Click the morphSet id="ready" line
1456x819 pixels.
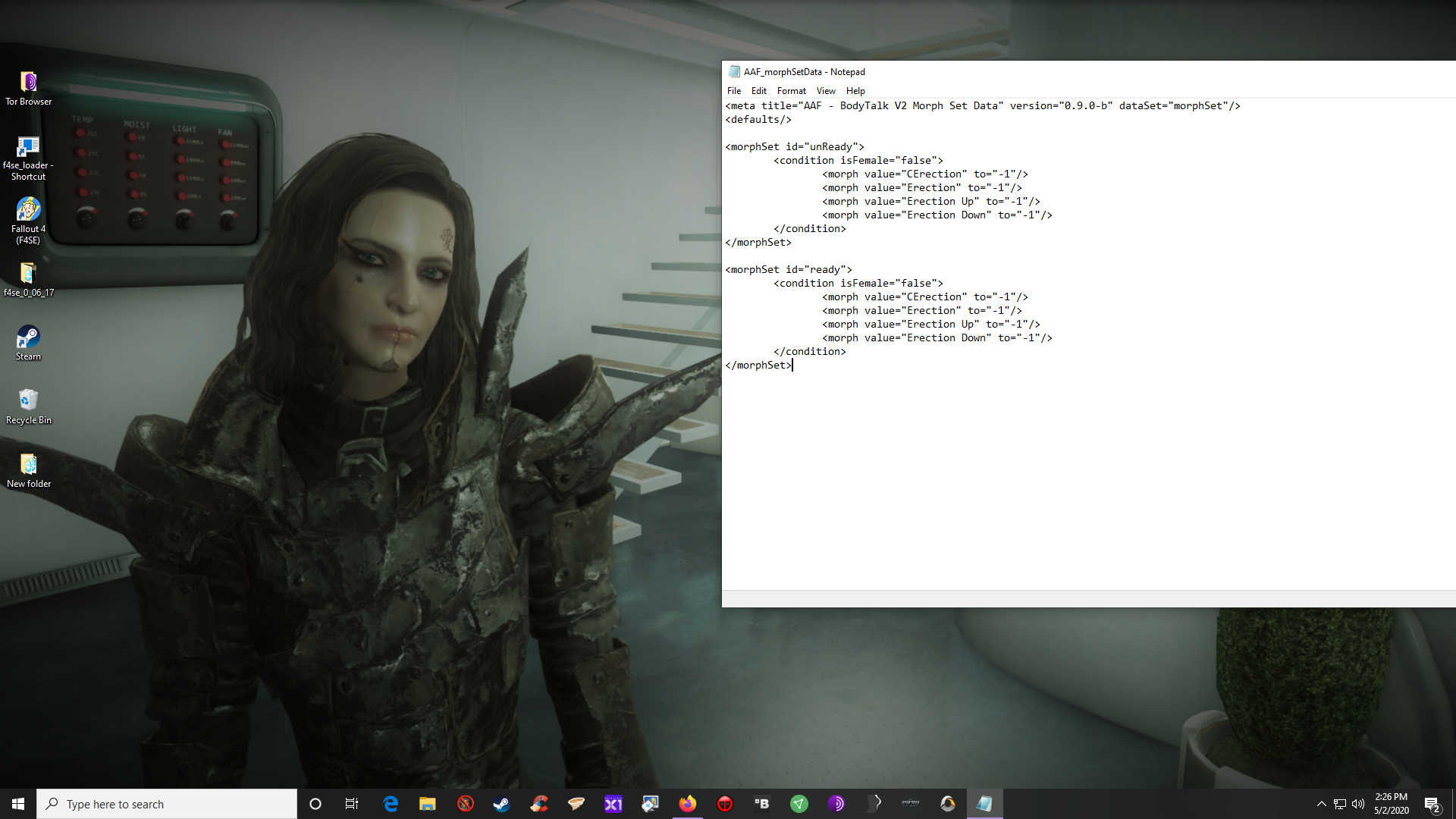(789, 269)
